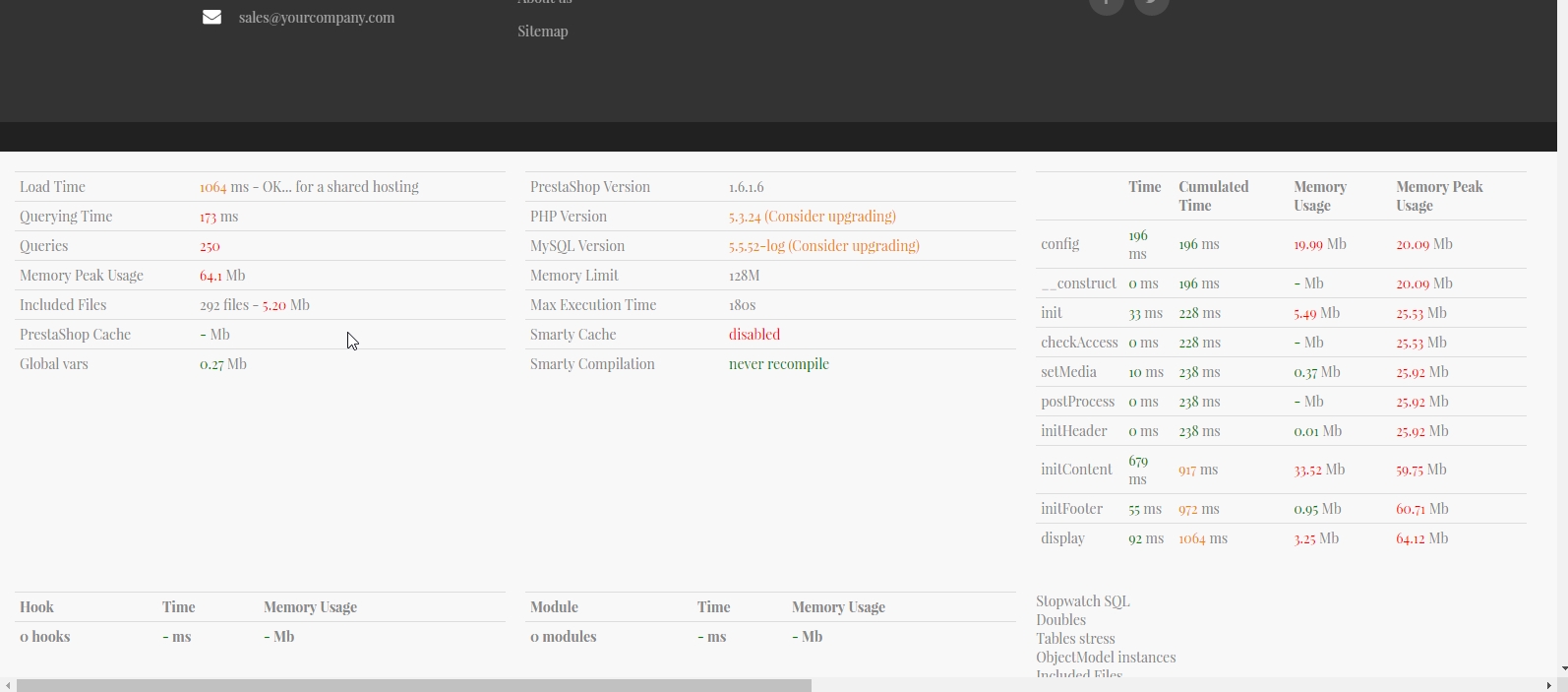
Task: Select the initFooter time 55 ms
Action: click(x=1145, y=509)
